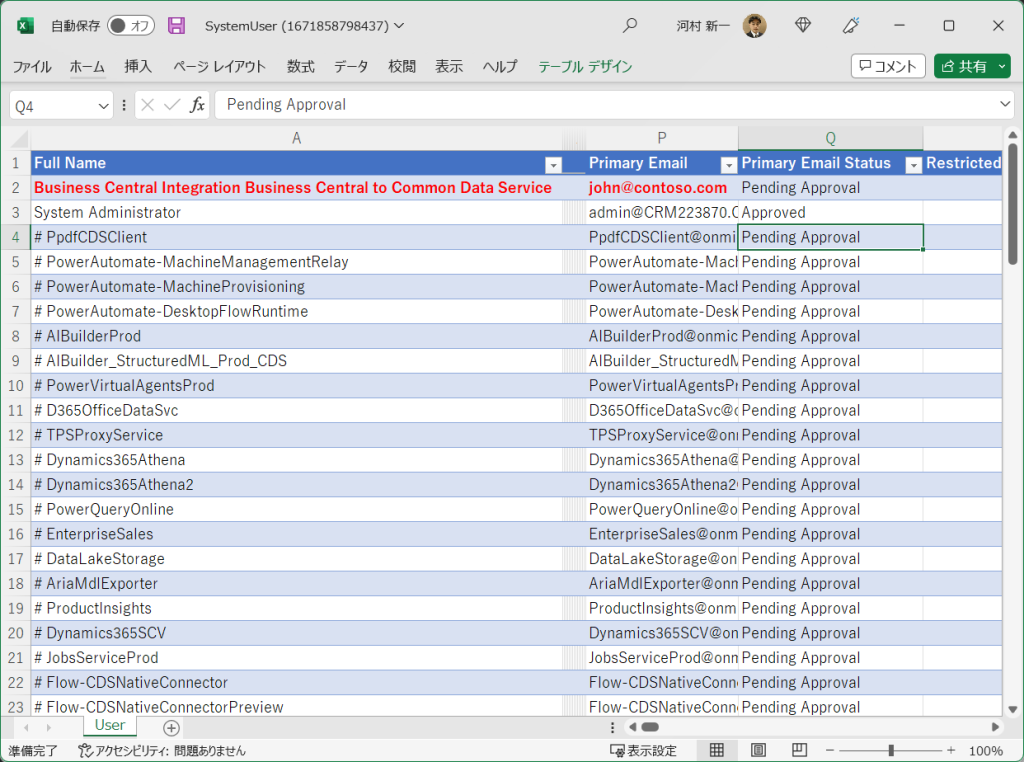Click the john@contoso.com cell
This screenshot has width=1024, height=762.
[662, 188]
